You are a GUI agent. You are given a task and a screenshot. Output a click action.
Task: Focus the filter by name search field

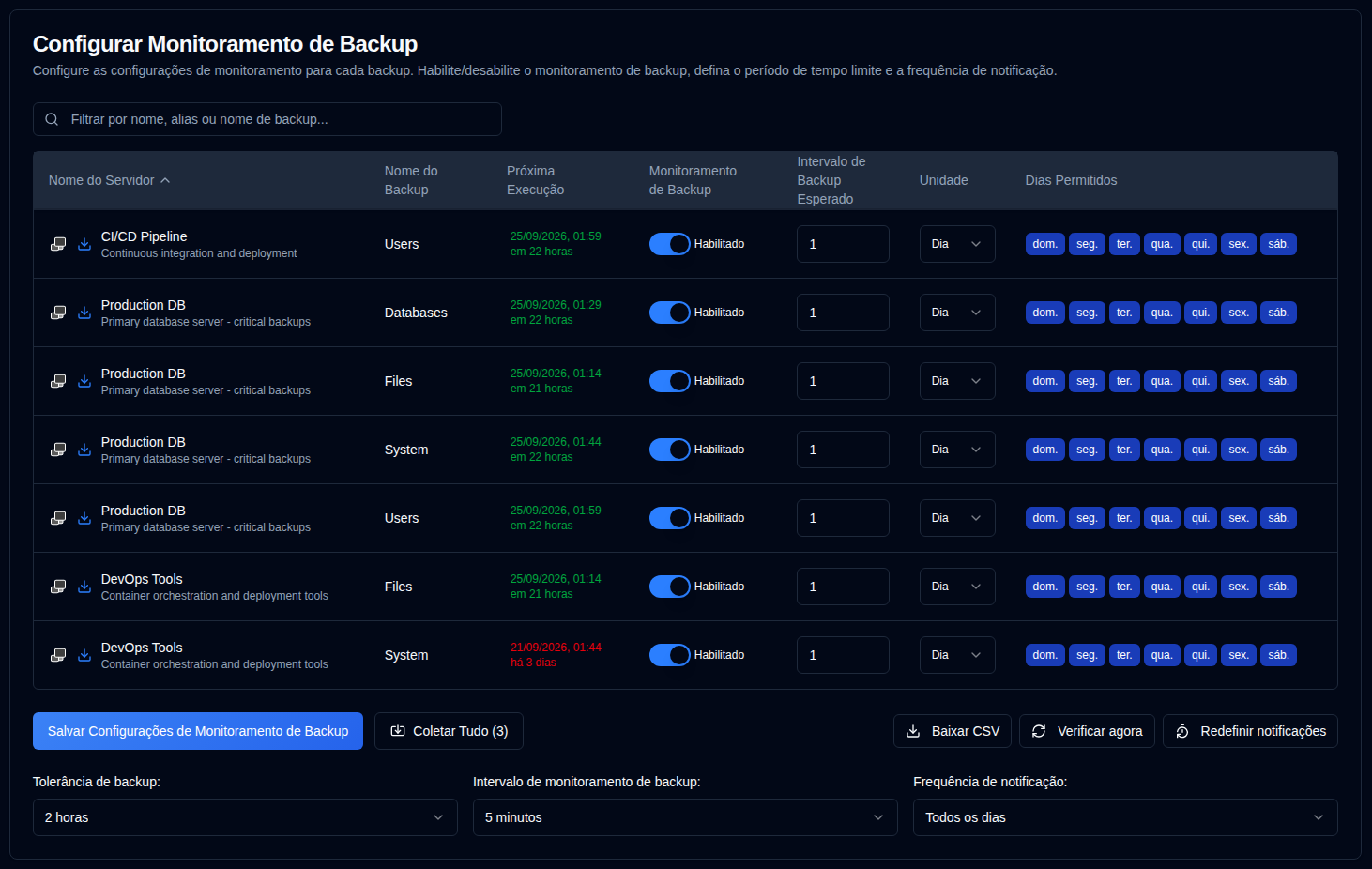pyautogui.click(x=267, y=119)
